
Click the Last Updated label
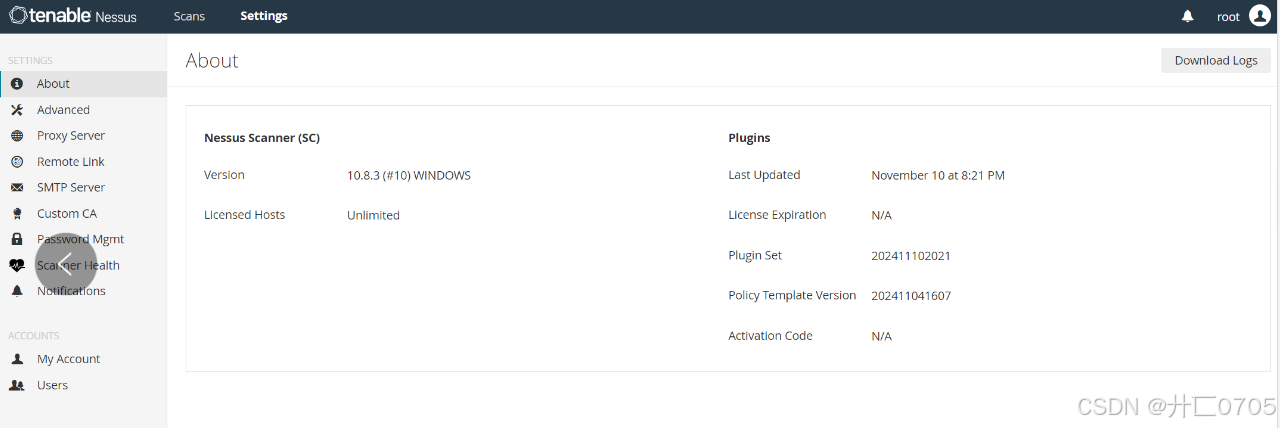coord(764,175)
